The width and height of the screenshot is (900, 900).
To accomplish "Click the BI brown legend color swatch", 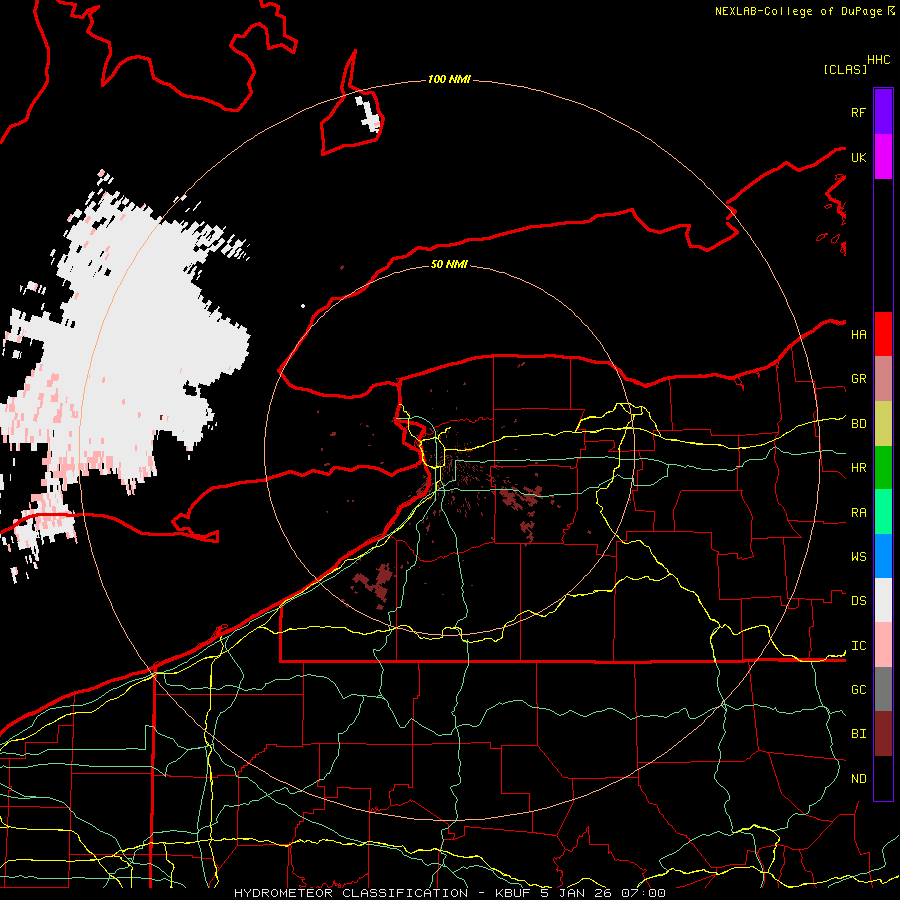I will pos(883,733).
